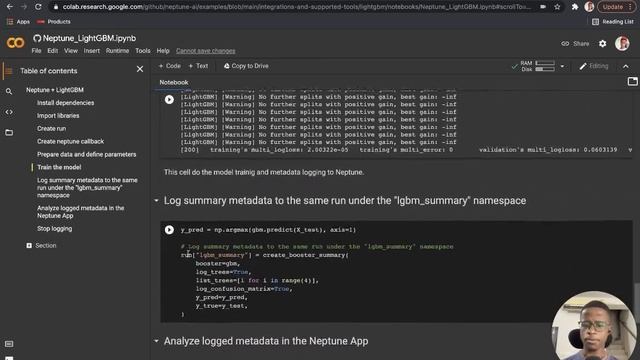Image resolution: width=640 pixels, height=360 pixels.
Task: Go to Neptune + LightGBM in contents
Action: tap(55, 90)
